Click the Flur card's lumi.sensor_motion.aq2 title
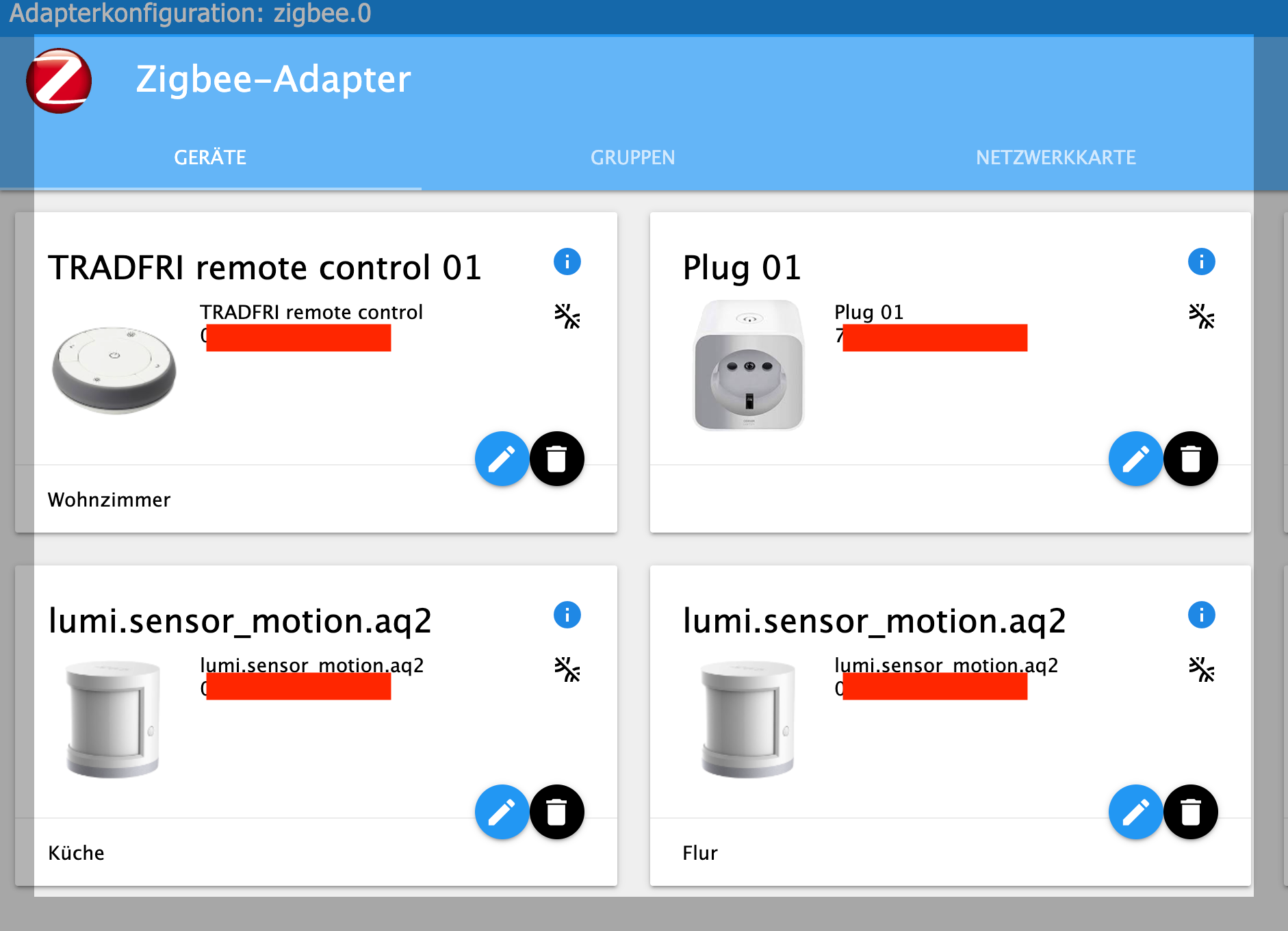The image size is (1288, 931). 874,622
